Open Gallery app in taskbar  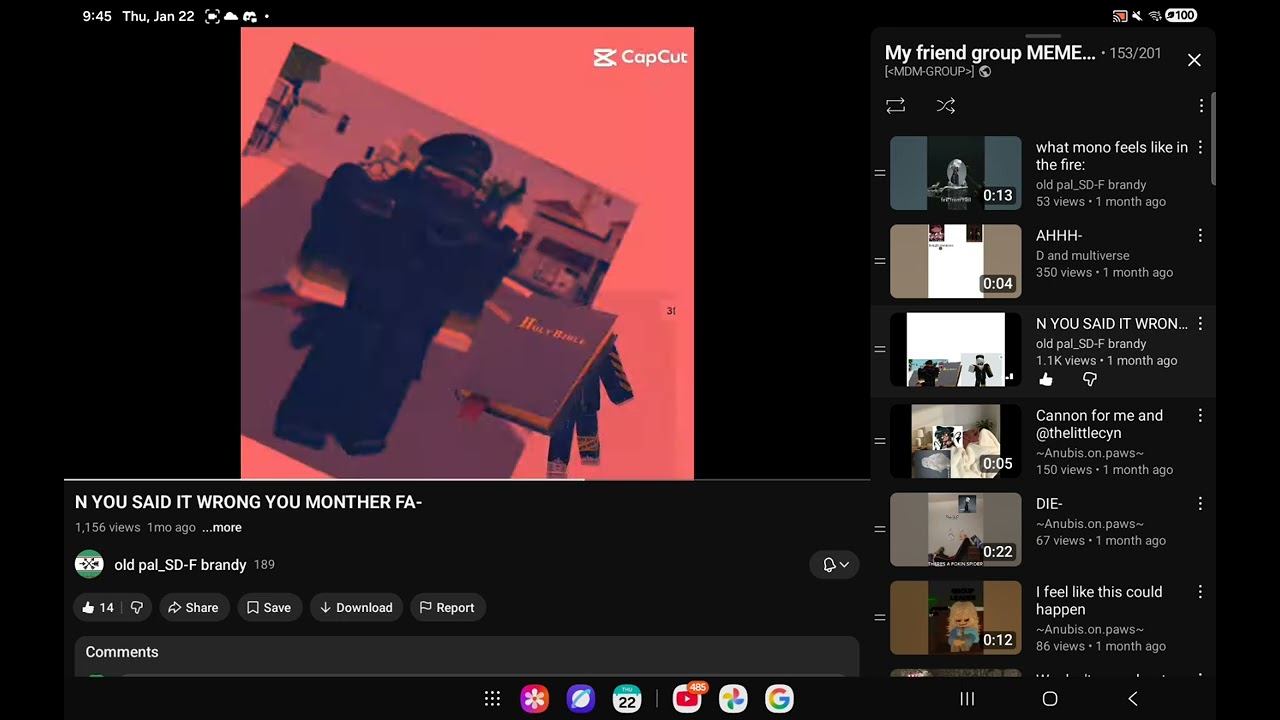click(x=535, y=699)
